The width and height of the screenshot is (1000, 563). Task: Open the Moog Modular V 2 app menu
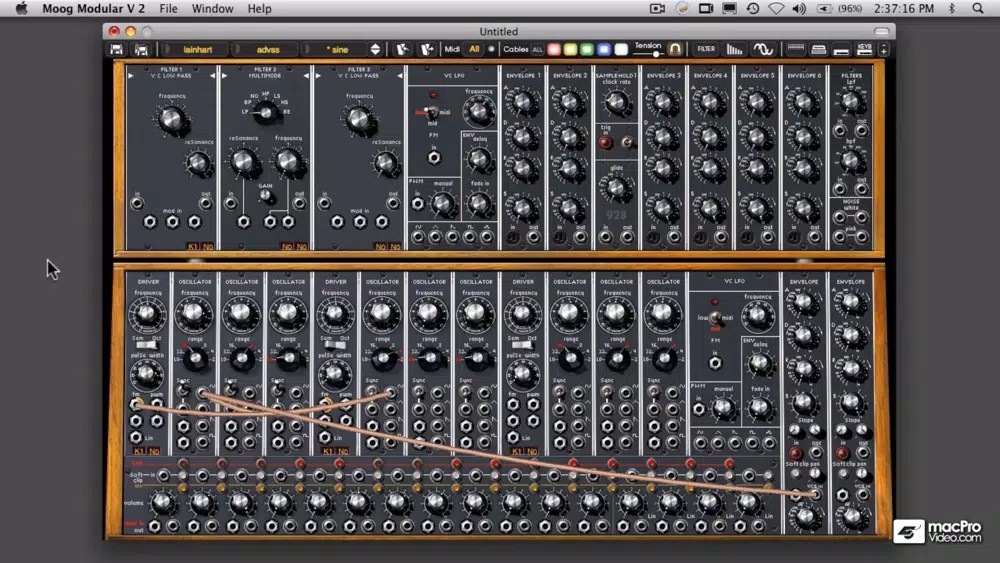tap(94, 9)
